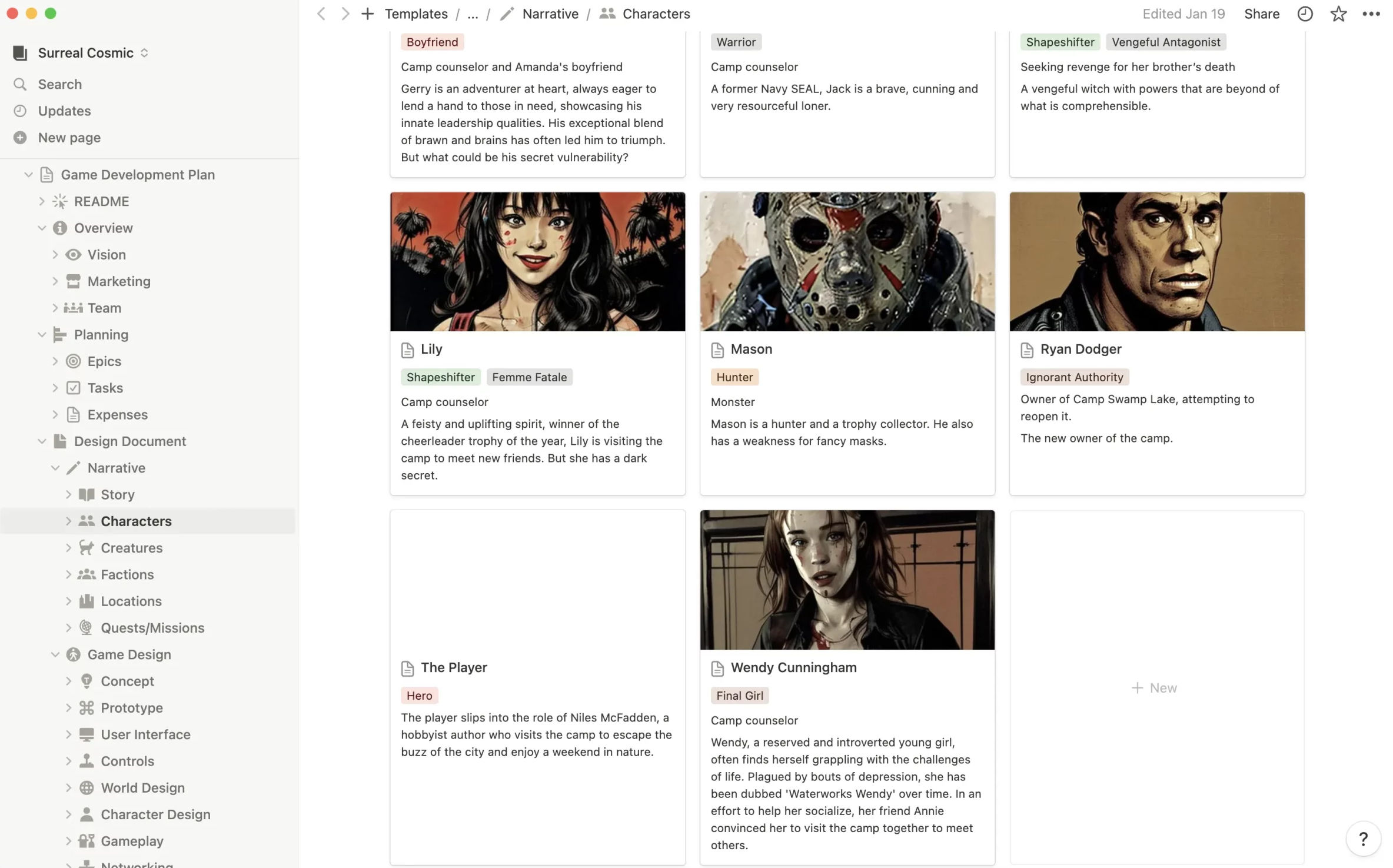
Task: Navigate back with the left arrow
Action: pyautogui.click(x=321, y=14)
